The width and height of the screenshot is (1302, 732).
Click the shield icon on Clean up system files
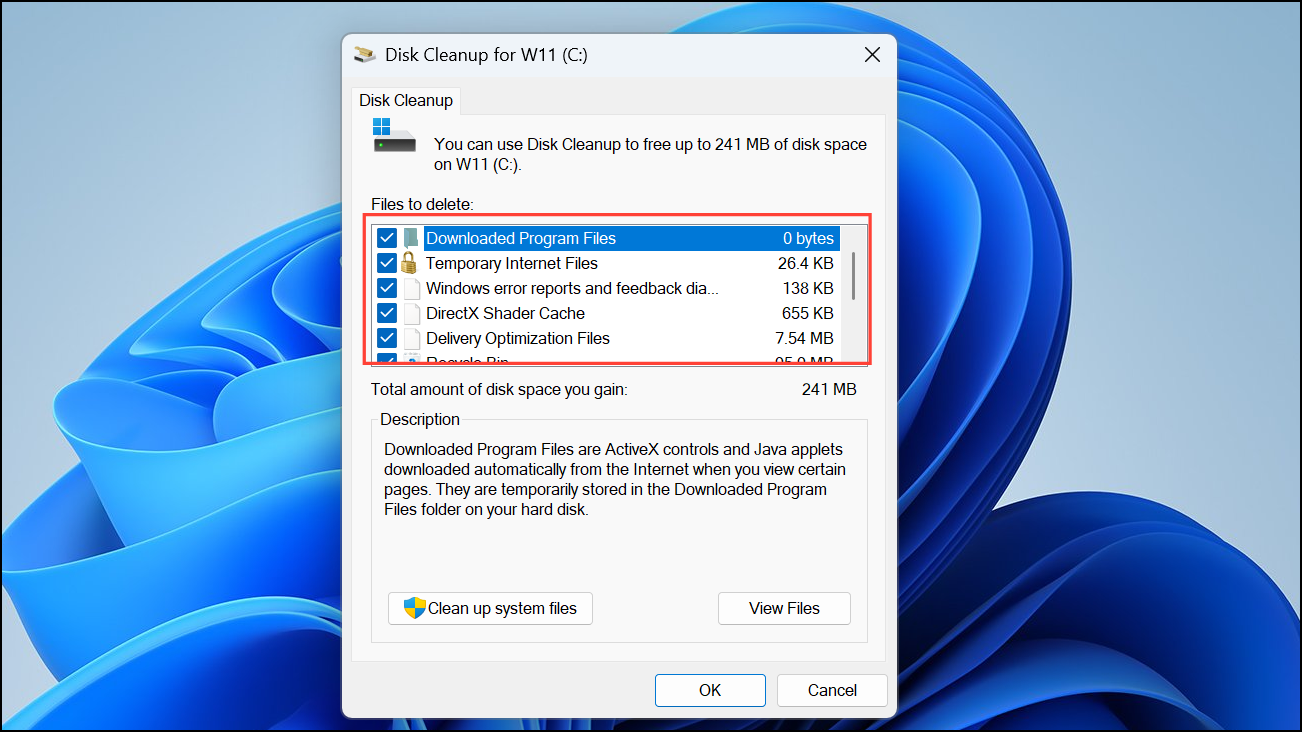click(414, 608)
